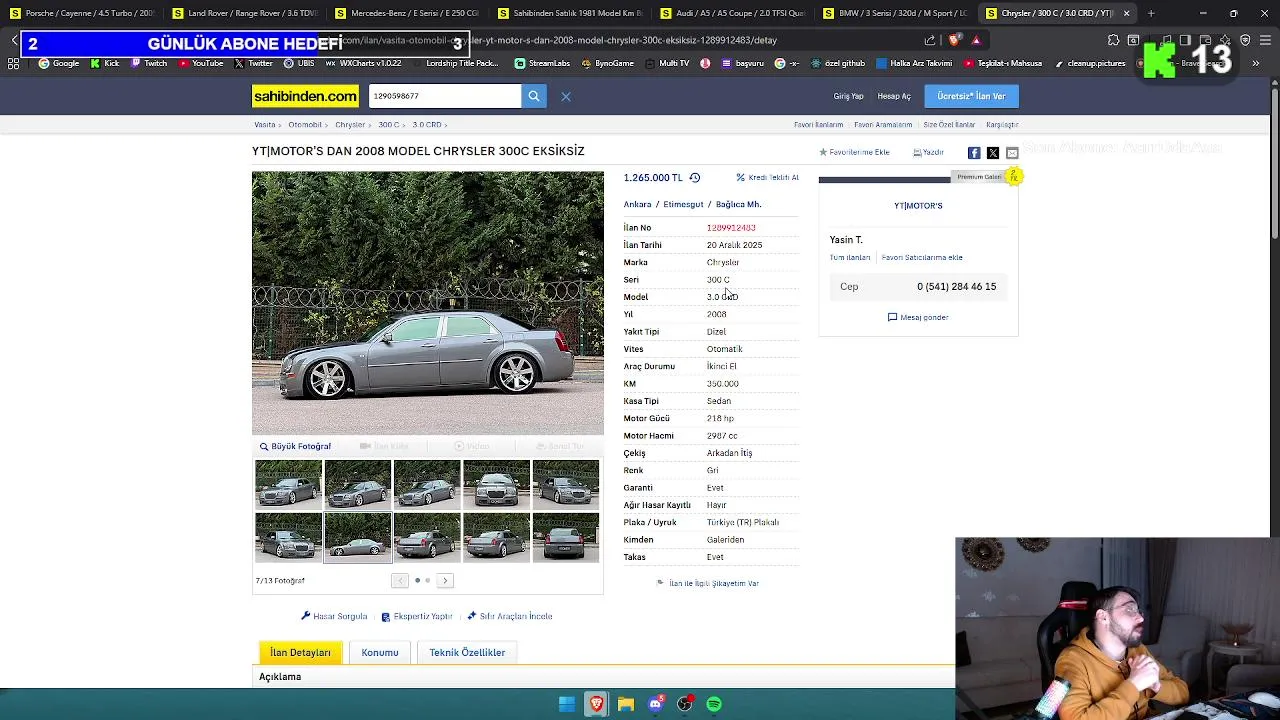The width and height of the screenshot is (1280, 720).
Task: Select the İlan Detayları tab
Action: (300, 652)
